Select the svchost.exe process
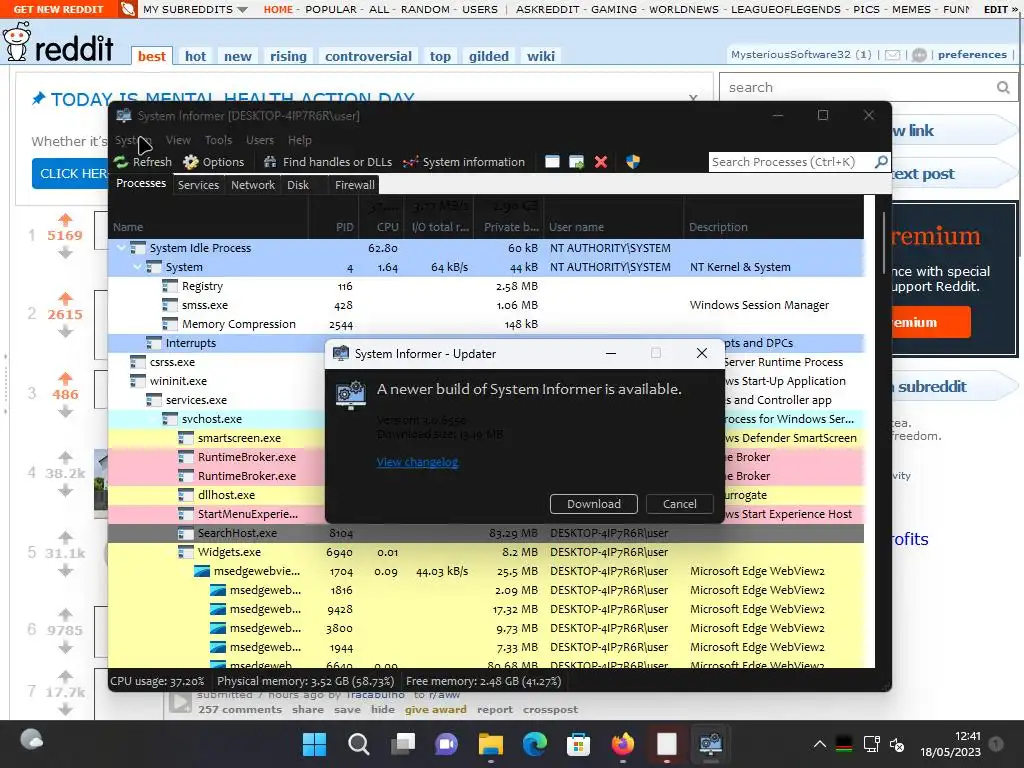The height and width of the screenshot is (768, 1024). point(217,419)
